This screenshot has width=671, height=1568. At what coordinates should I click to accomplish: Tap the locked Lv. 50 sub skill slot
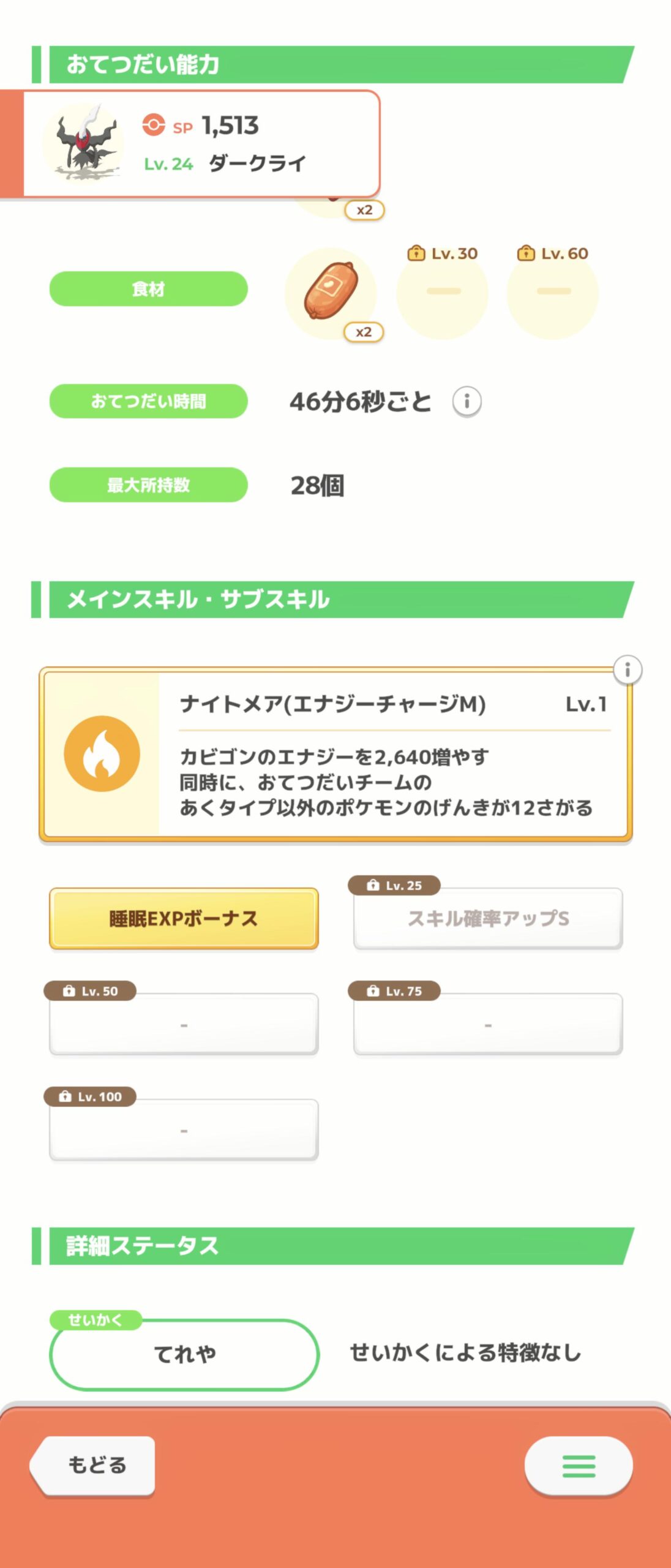(x=184, y=1024)
